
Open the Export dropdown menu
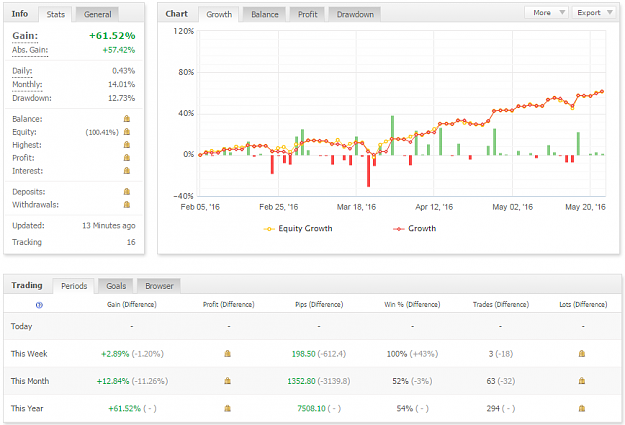coord(594,13)
